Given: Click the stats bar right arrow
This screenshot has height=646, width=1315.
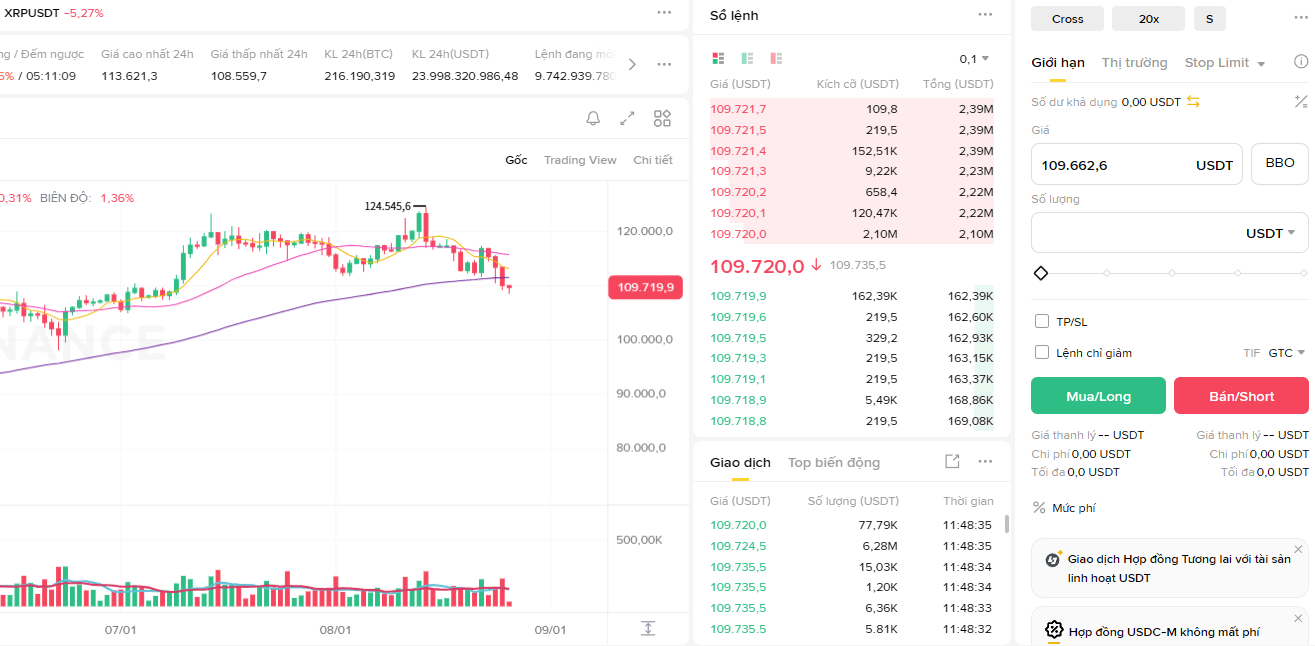Looking at the screenshot, I should (x=632, y=64).
